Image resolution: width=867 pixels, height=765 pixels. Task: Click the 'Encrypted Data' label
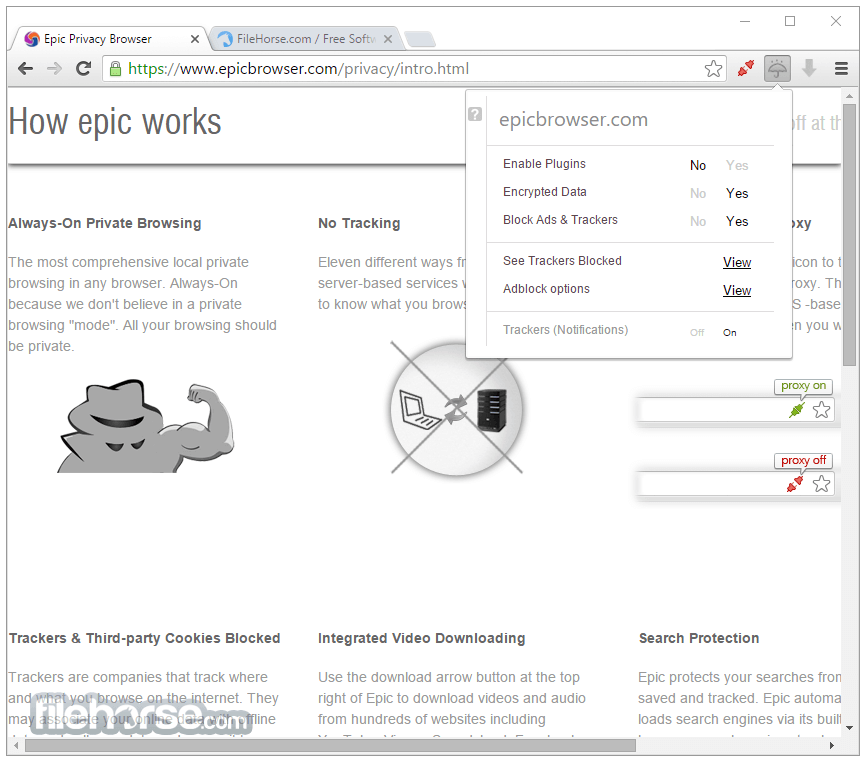[545, 192]
